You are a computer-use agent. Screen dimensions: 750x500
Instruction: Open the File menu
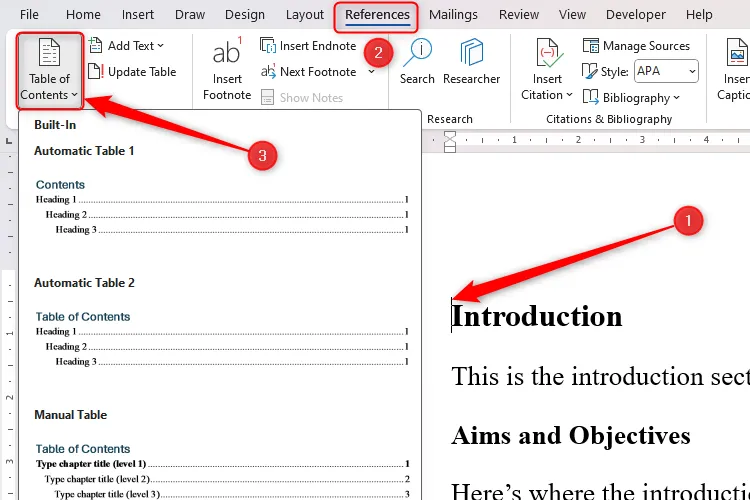tap(30, 15)
